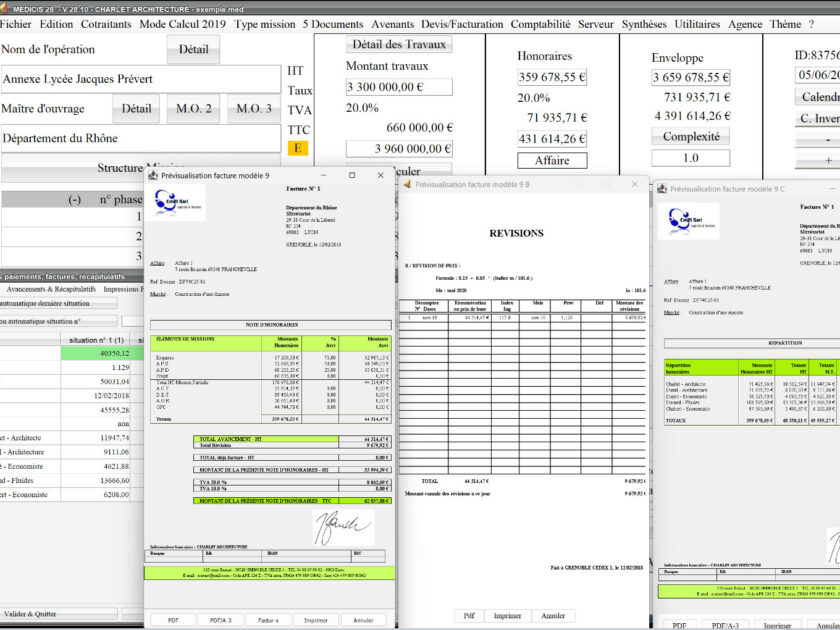
Task: Click Imprimer in the modèle 9 preview
Action: [x=316, y=620]
